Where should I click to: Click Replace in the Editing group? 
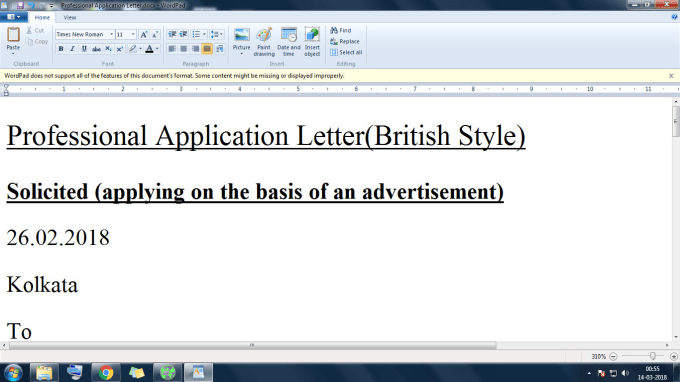click(345, 42)
